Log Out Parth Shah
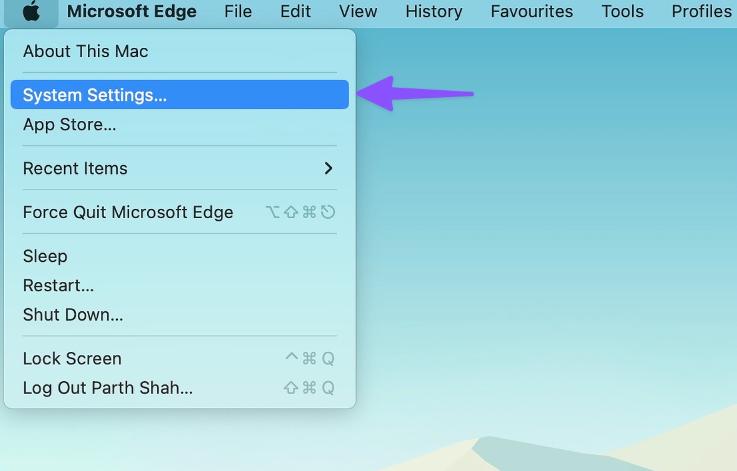Image resolution: width=737 pixels, height=471 pixels. point(180,388)
